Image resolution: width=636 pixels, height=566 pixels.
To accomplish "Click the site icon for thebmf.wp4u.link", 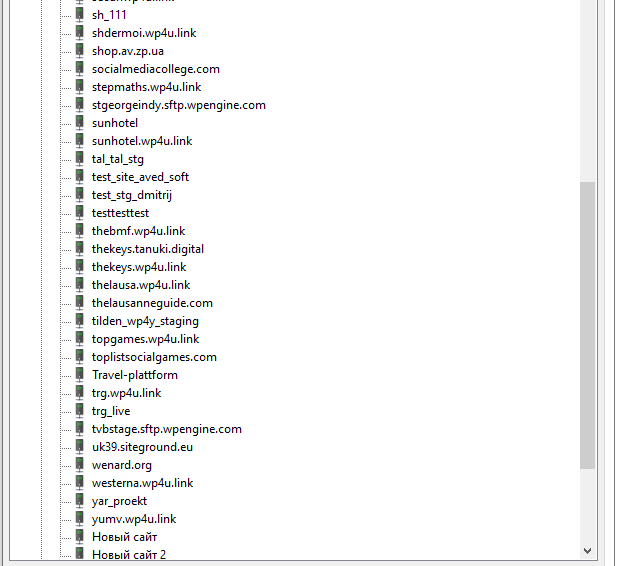I will (x=80, y=230).
